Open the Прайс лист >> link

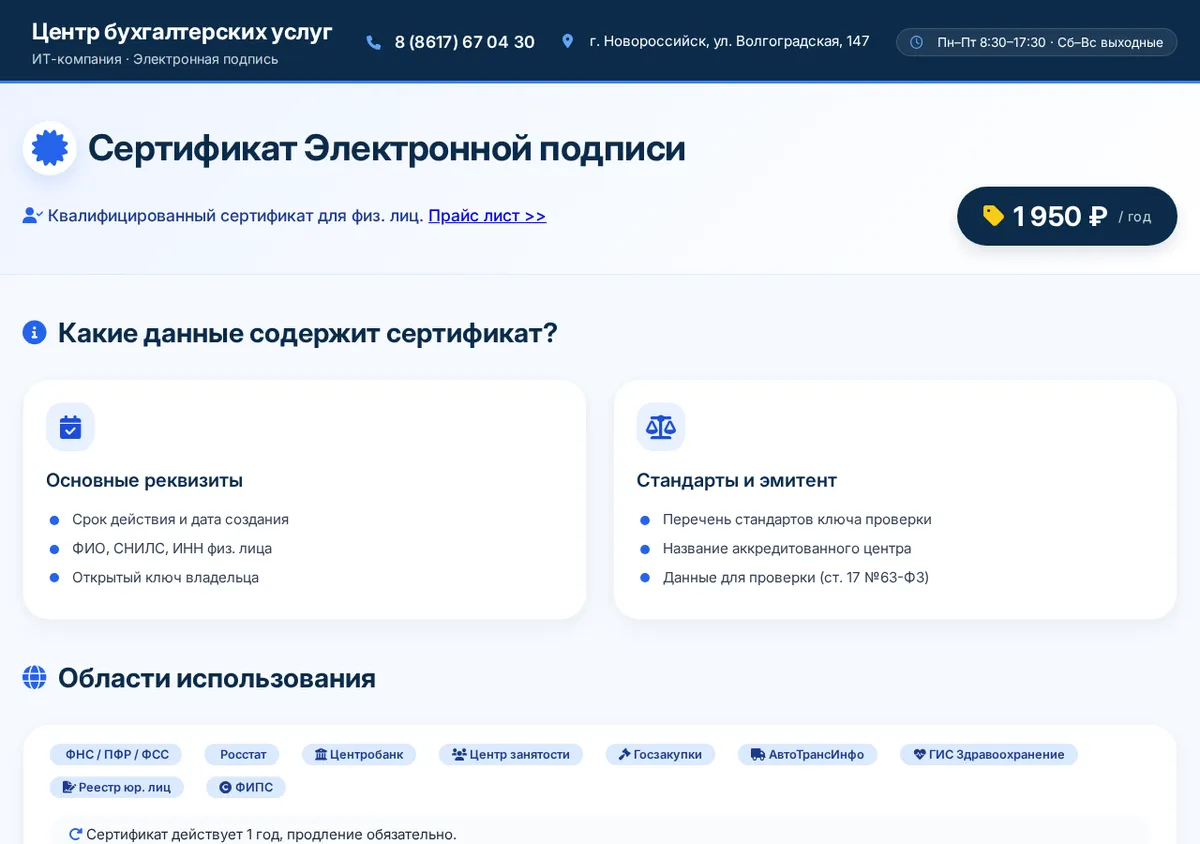point(487,216)
